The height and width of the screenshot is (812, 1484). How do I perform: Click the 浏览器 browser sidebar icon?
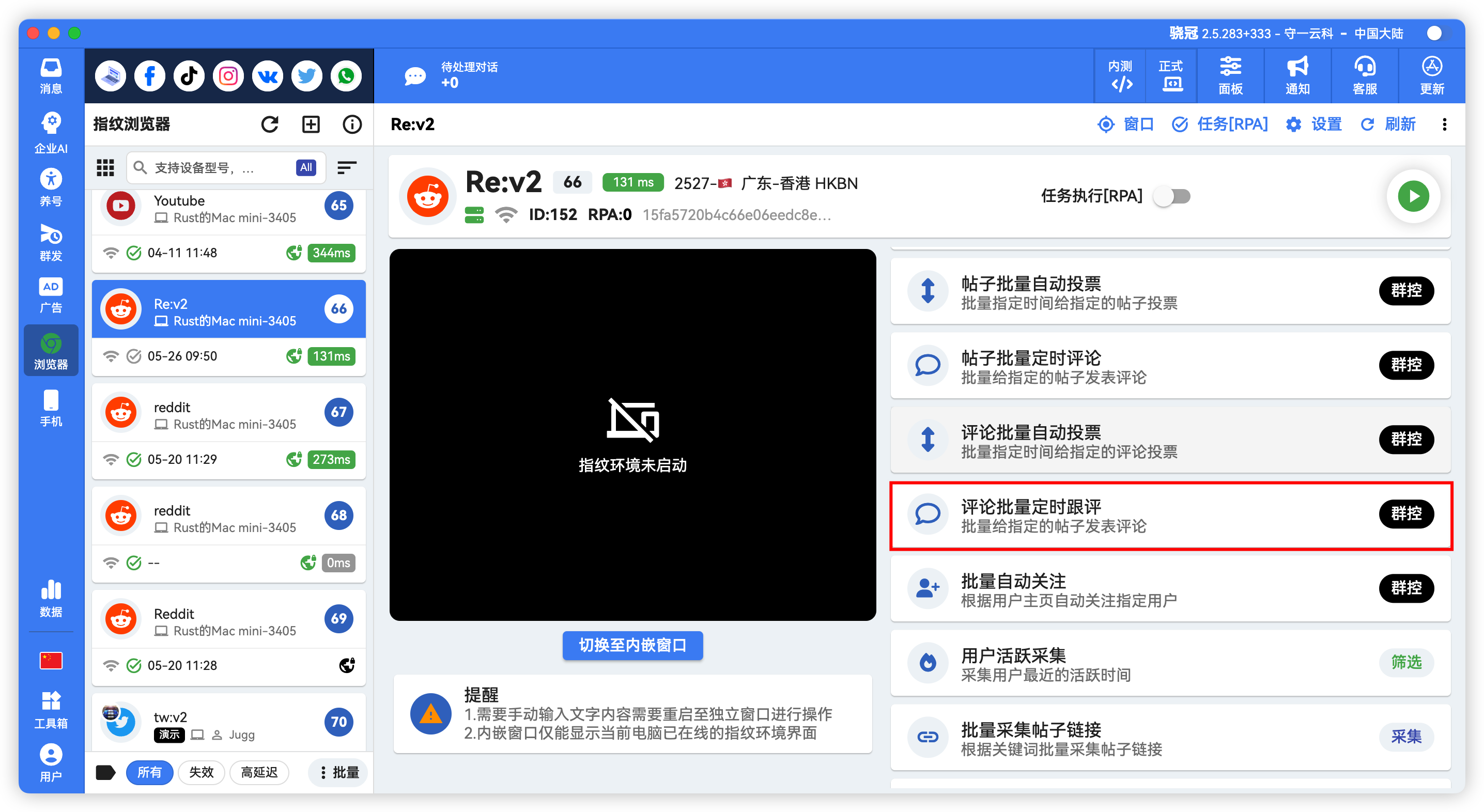51,350
